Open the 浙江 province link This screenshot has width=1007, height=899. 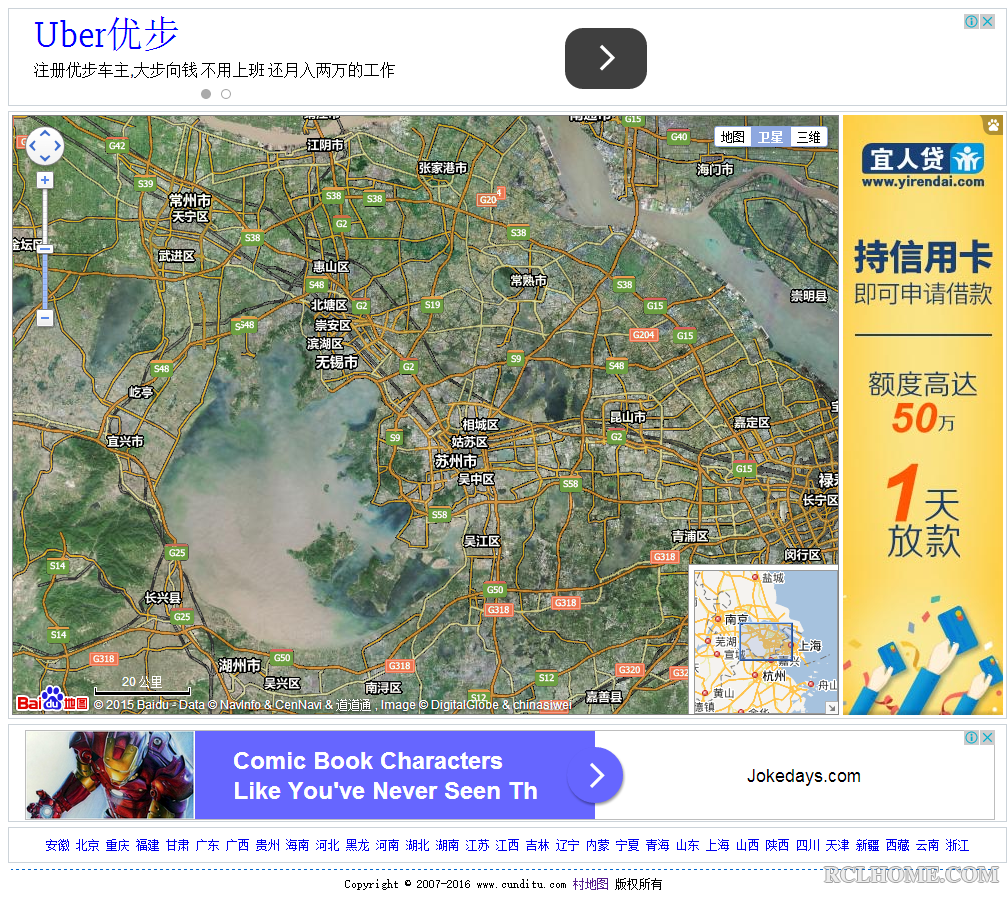[957, 845]
